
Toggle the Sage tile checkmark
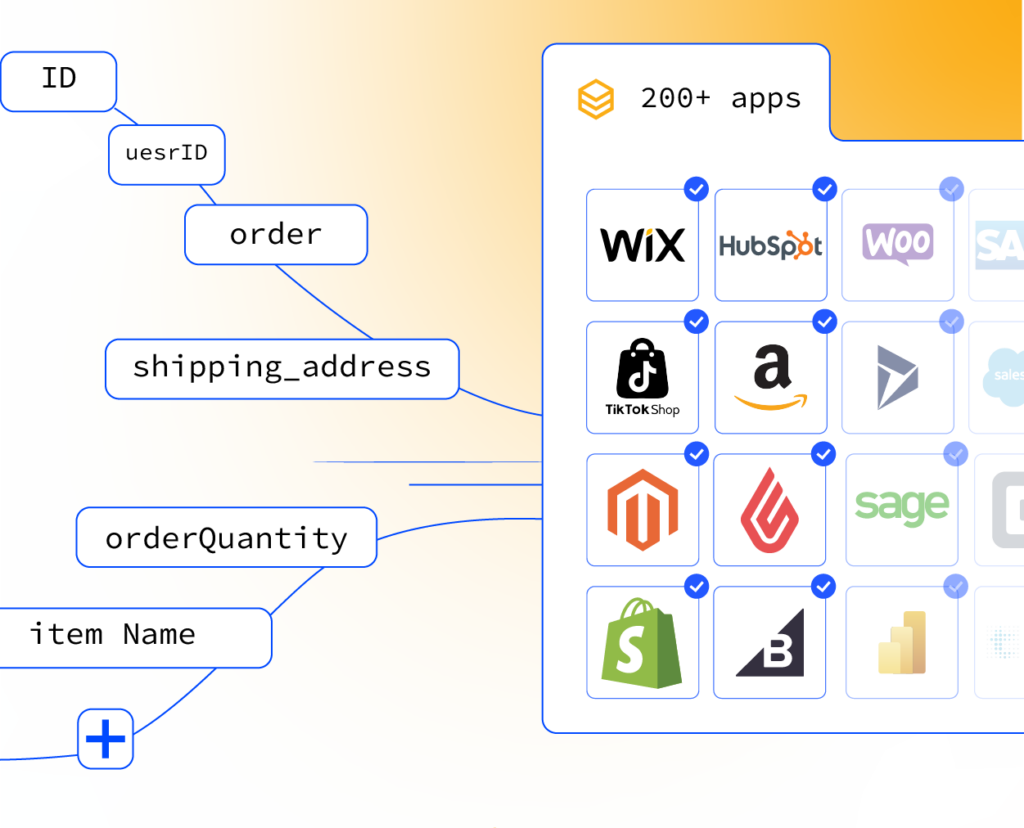pos(955,454)
